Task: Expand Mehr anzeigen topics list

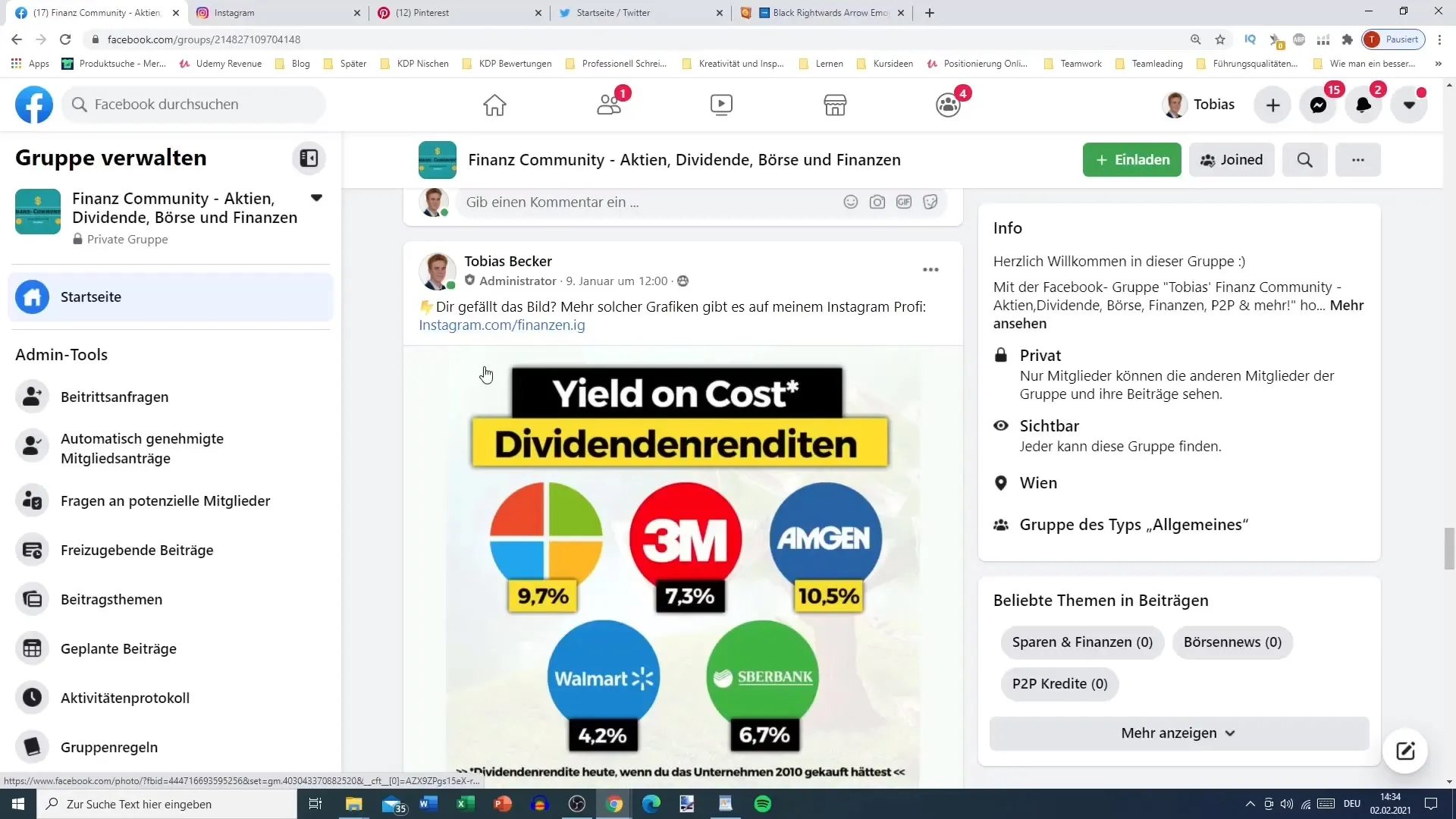Action: (x=1179, y=733)
